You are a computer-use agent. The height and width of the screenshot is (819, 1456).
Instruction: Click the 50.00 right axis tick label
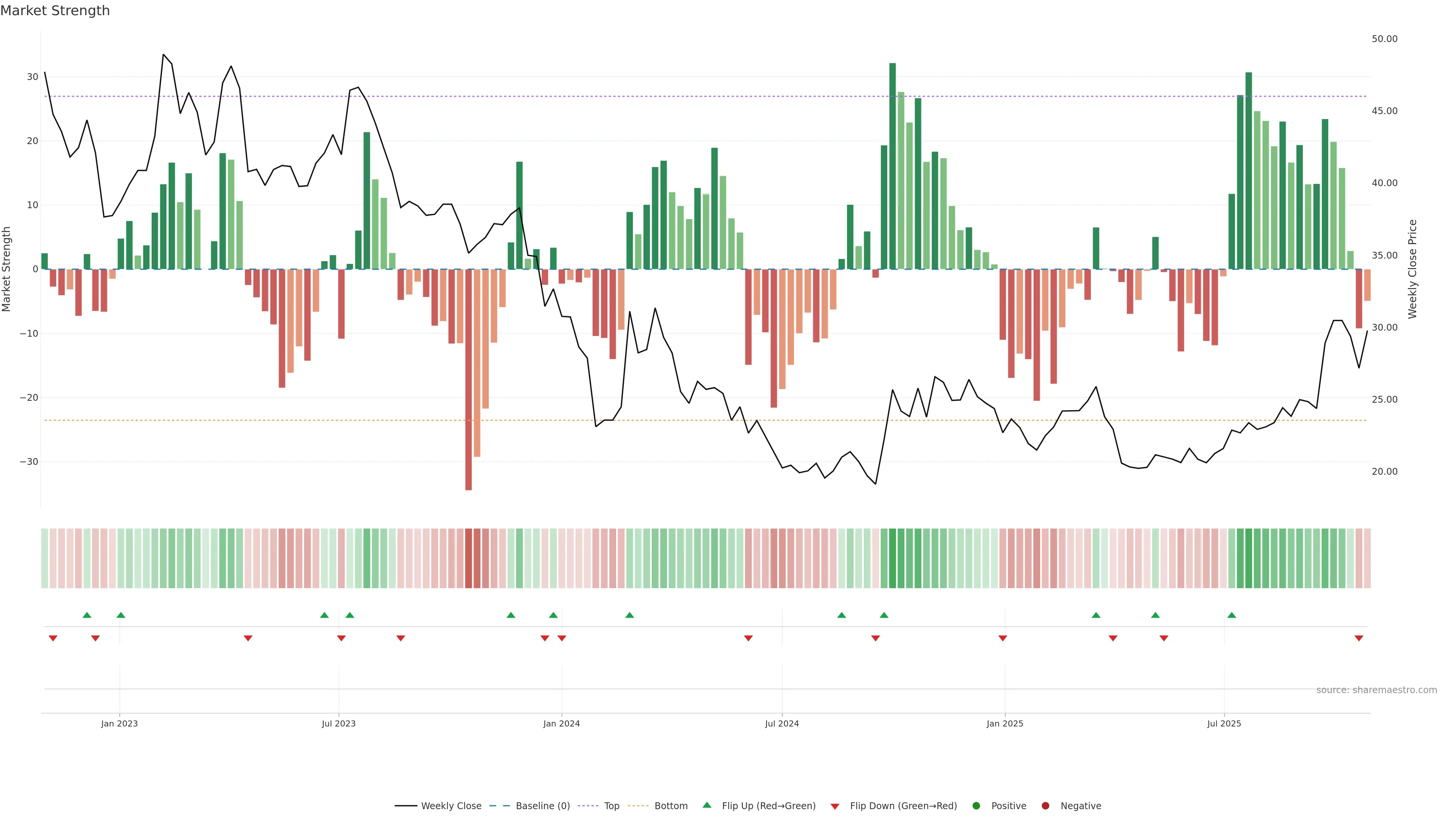coord(1384,39)
